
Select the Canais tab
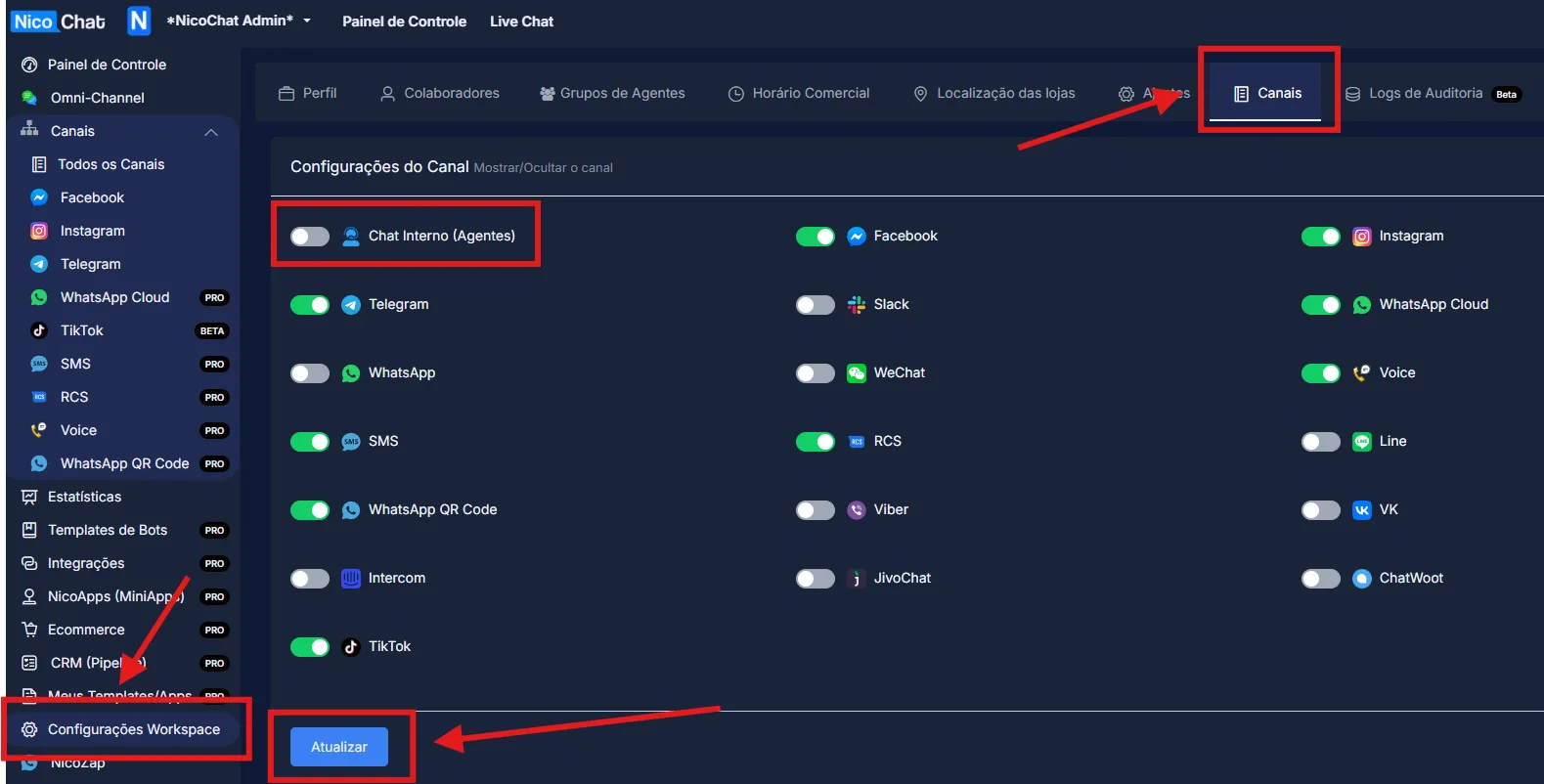pos(1267,93)
